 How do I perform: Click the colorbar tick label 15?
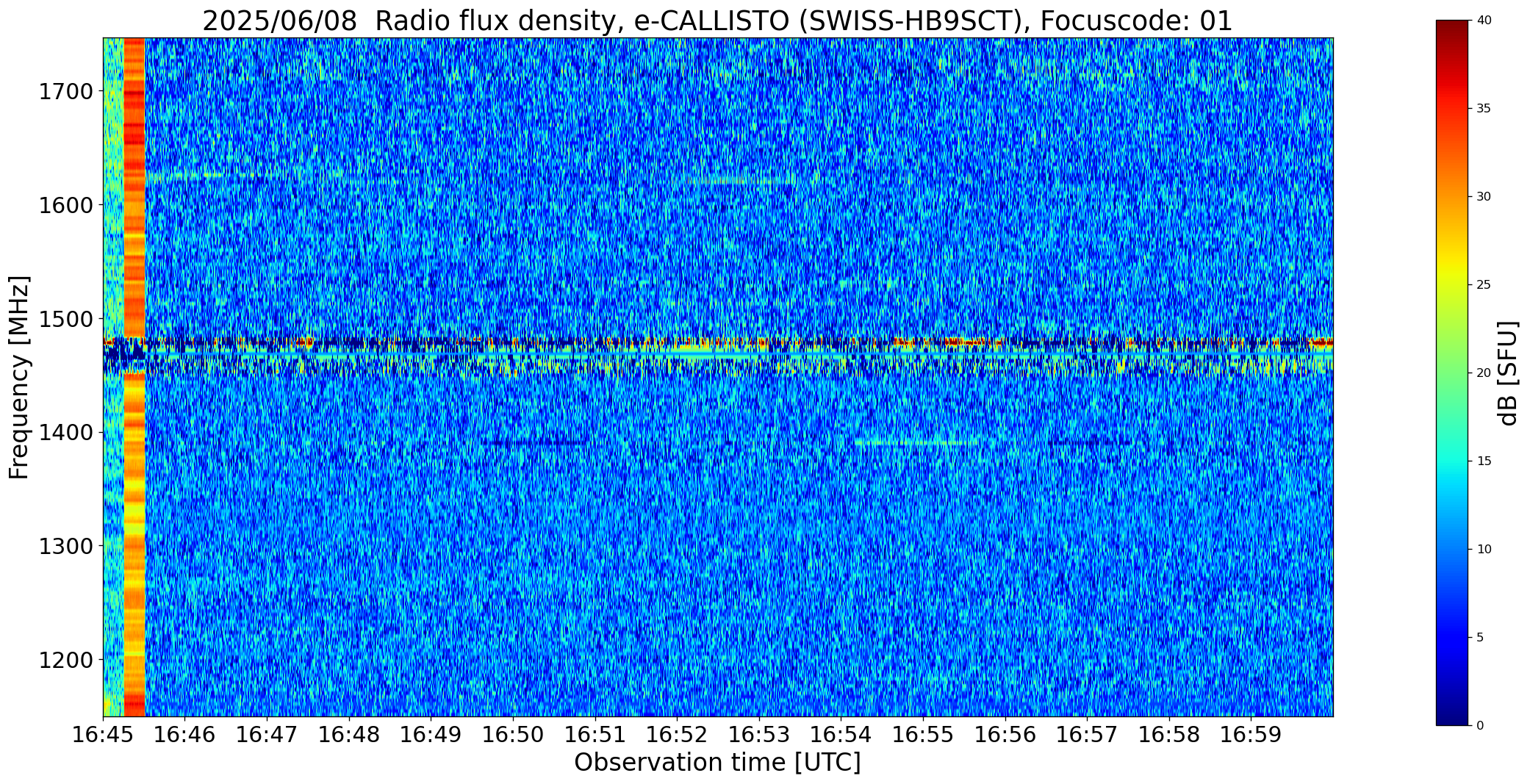(x=1484, y=461)
